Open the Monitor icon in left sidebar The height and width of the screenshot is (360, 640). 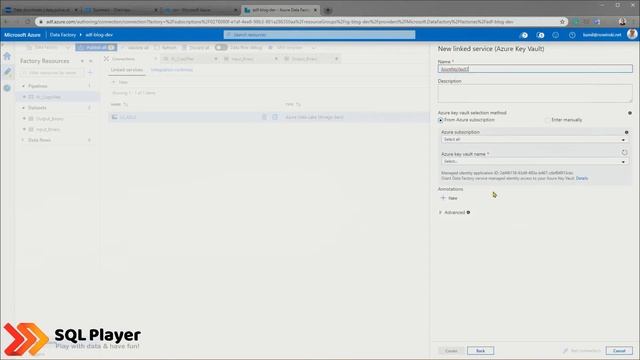7,88
